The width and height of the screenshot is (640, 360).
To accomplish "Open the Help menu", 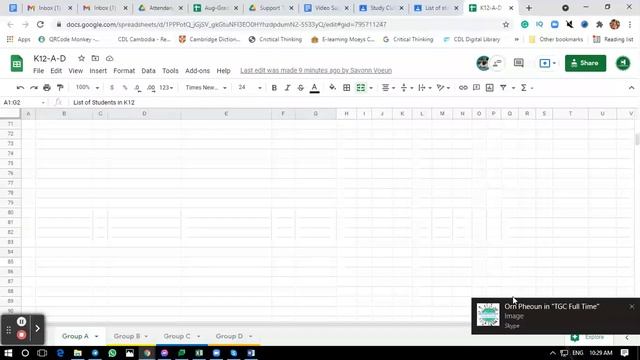I will 223,71.
